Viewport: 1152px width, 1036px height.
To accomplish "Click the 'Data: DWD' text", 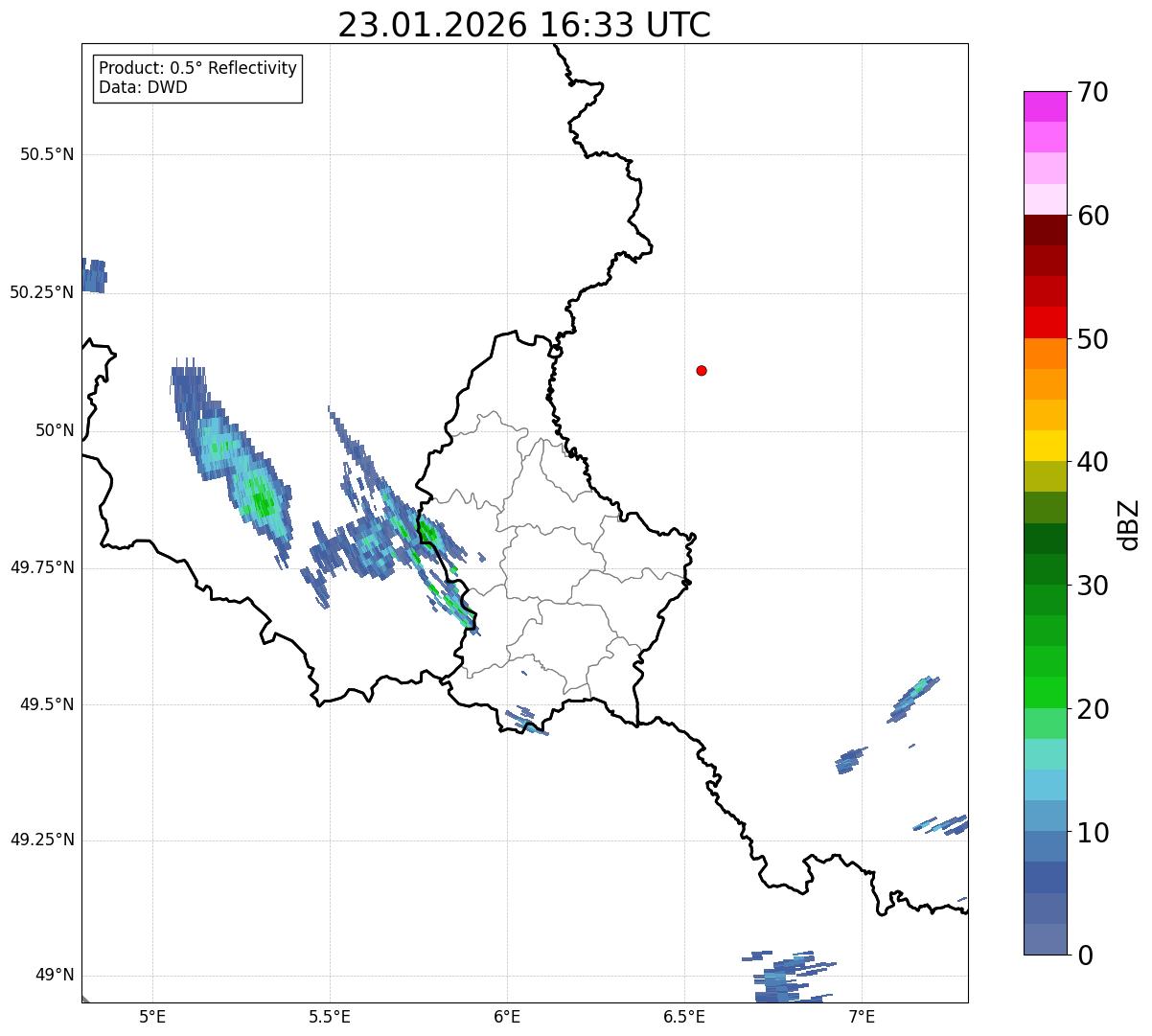I will pos(143,87).
